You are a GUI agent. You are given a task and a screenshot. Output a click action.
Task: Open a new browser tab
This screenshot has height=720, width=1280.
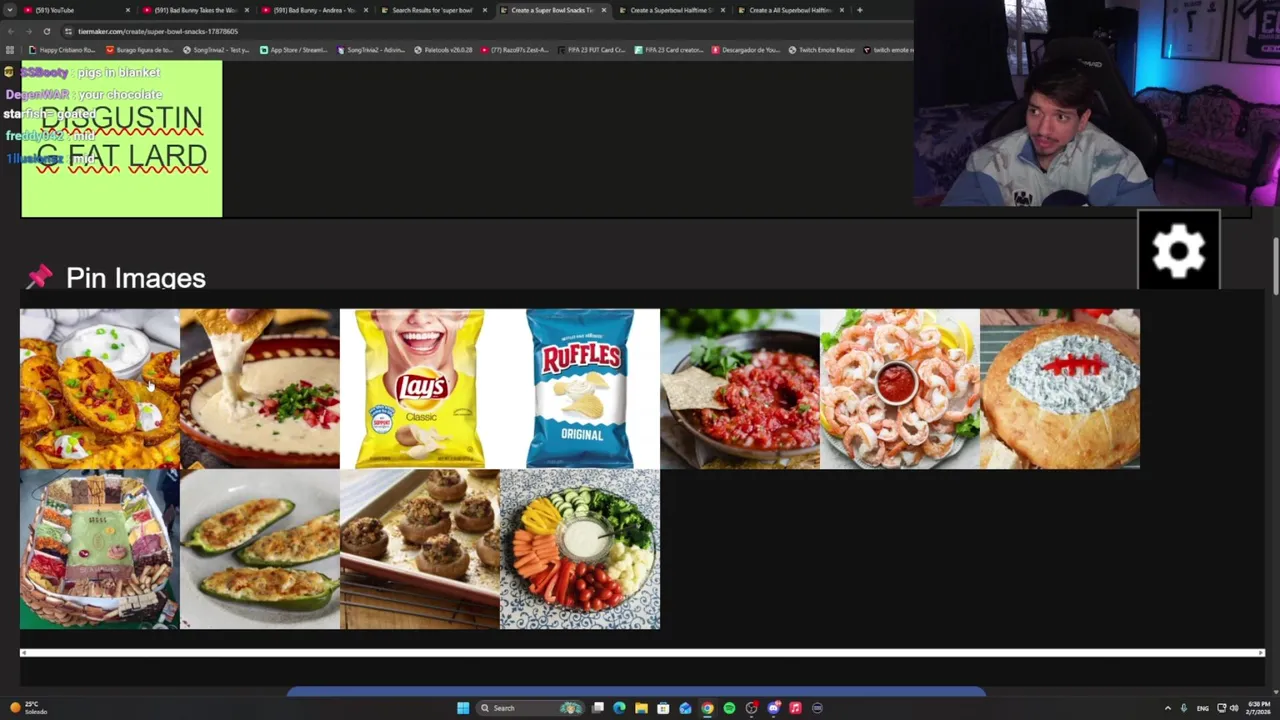[859, 10]
